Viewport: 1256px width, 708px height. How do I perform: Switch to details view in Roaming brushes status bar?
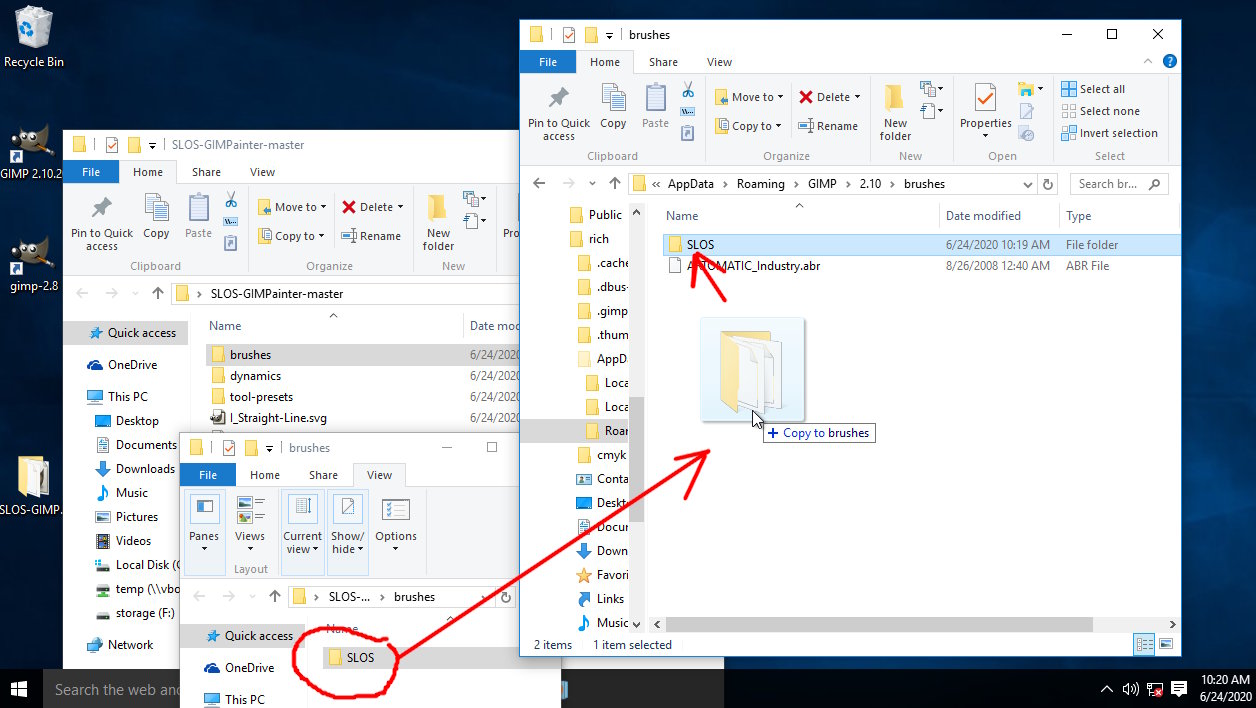1145,645
